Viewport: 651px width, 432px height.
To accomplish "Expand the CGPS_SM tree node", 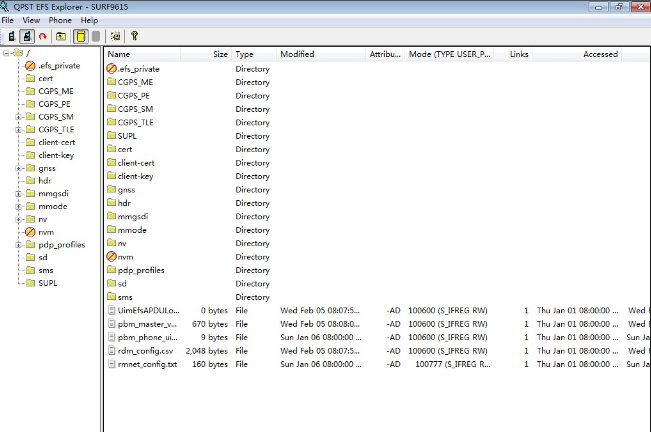I will tap(18, 117).
